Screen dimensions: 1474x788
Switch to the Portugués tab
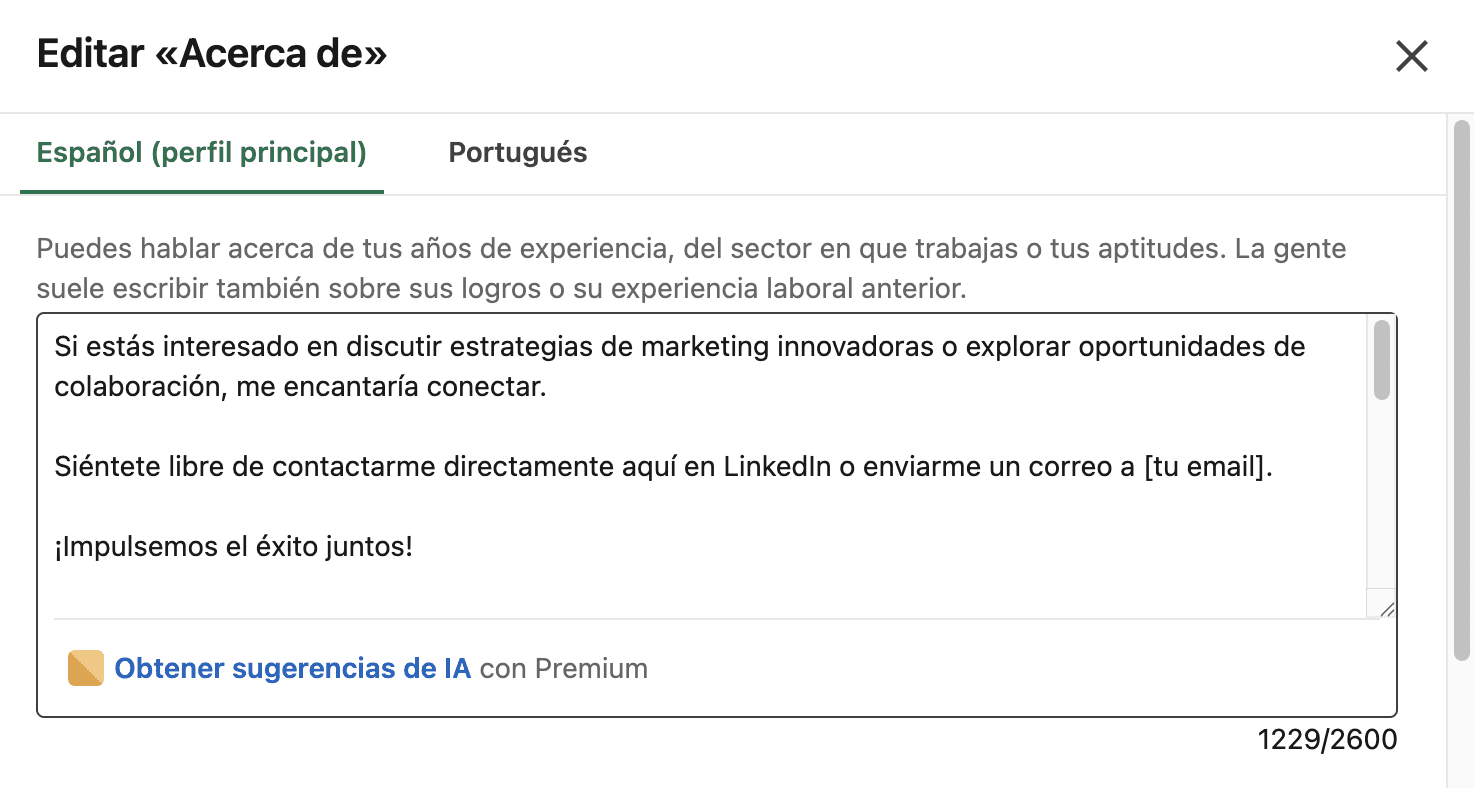(517, 153)
